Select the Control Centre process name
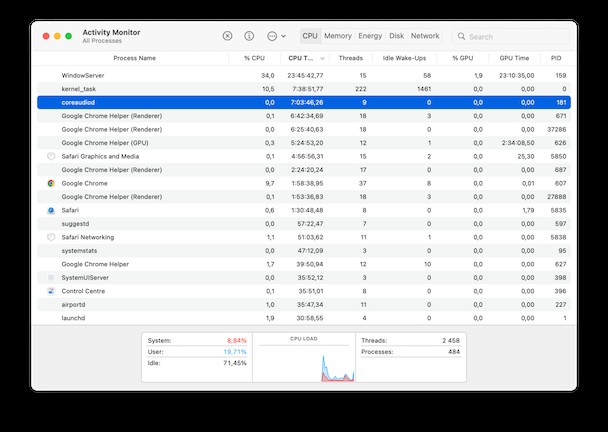This screenshot has width=608, height=432. tap(83, 291)
